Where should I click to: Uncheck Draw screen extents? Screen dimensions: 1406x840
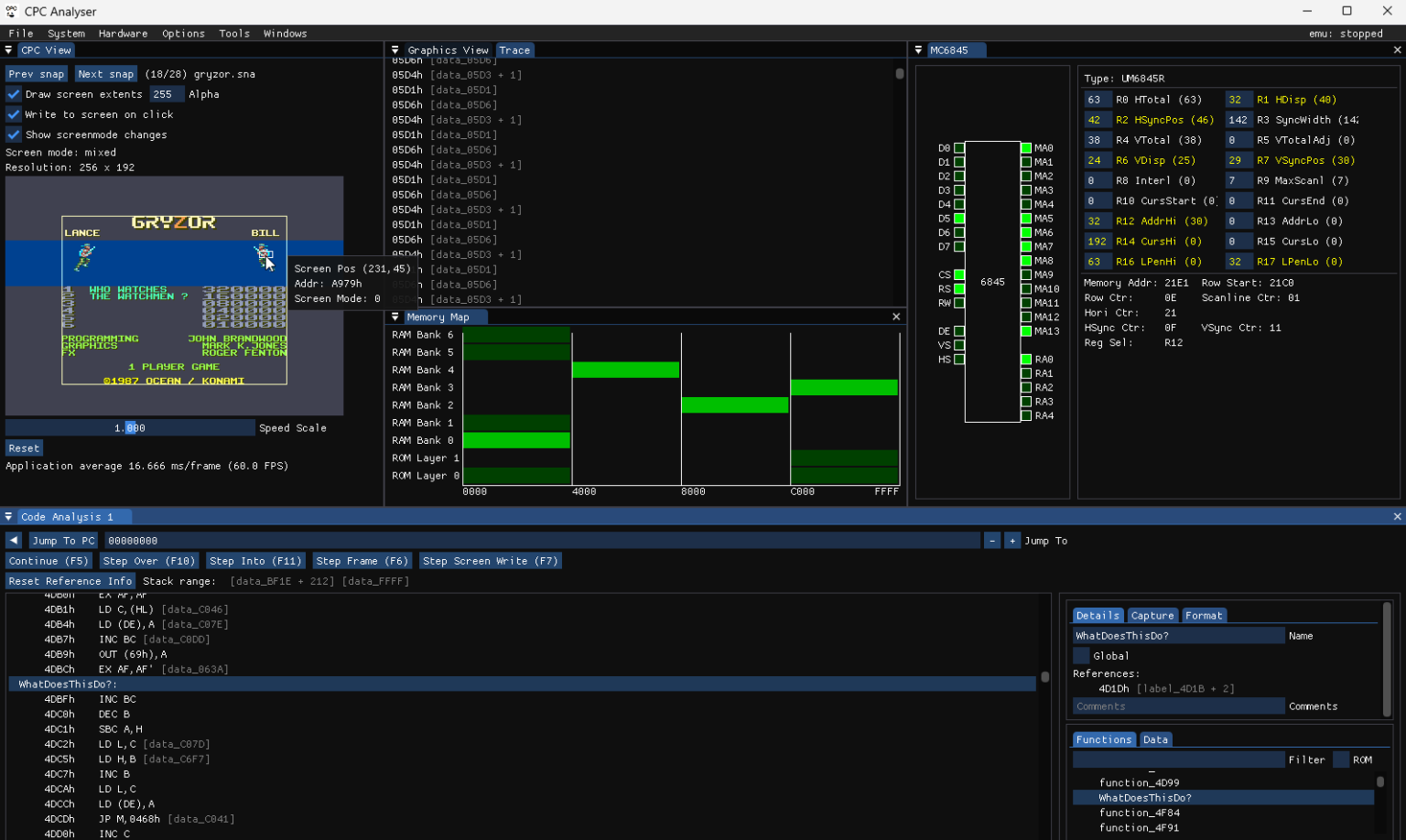pos(12,93)
